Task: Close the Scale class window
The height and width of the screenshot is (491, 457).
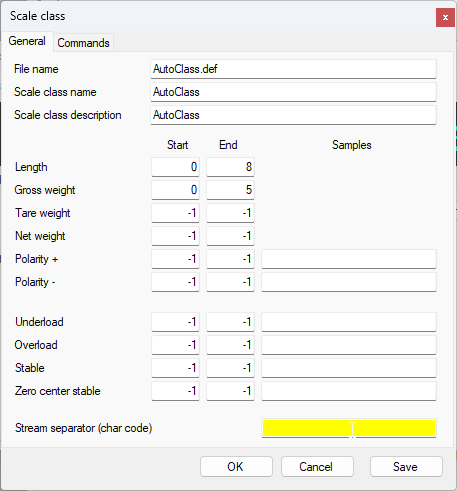Action: coord(445,18)
